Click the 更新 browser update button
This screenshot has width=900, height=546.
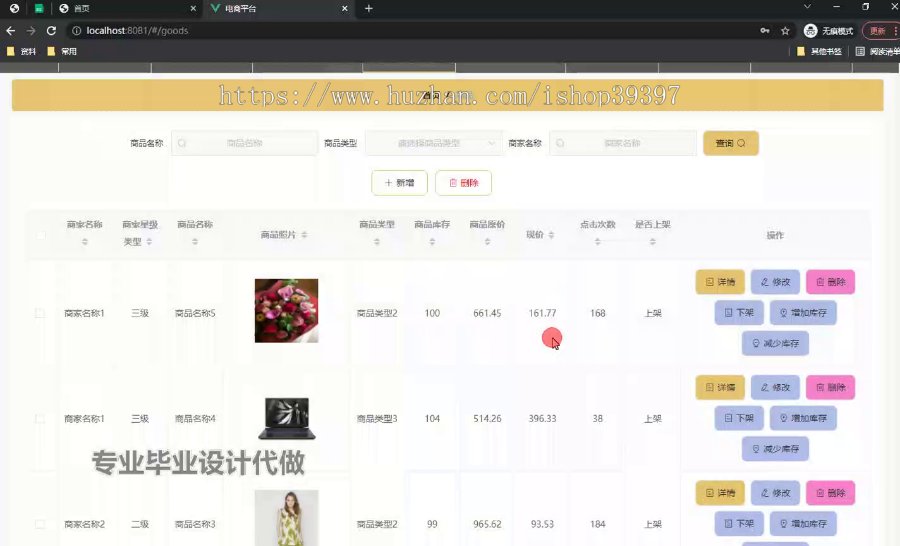880,30
